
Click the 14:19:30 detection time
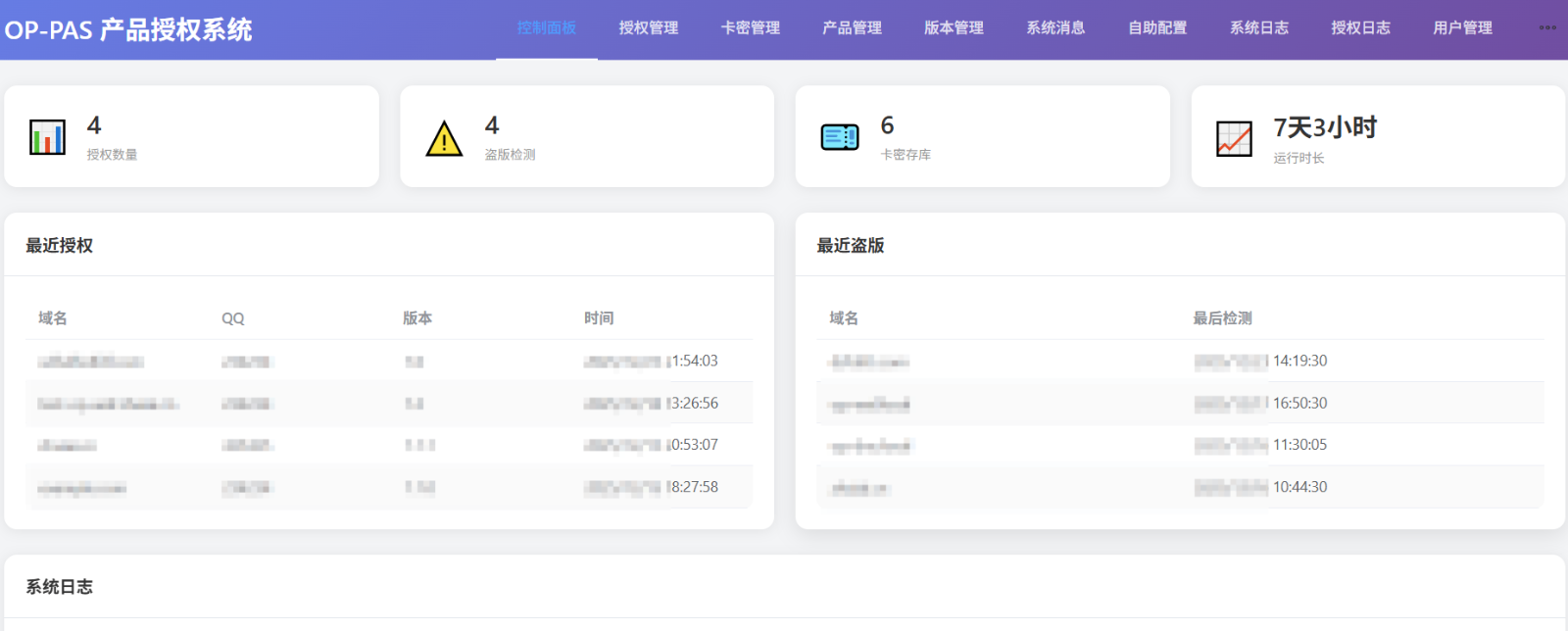pyautogui.click(x=1299, y=361)
